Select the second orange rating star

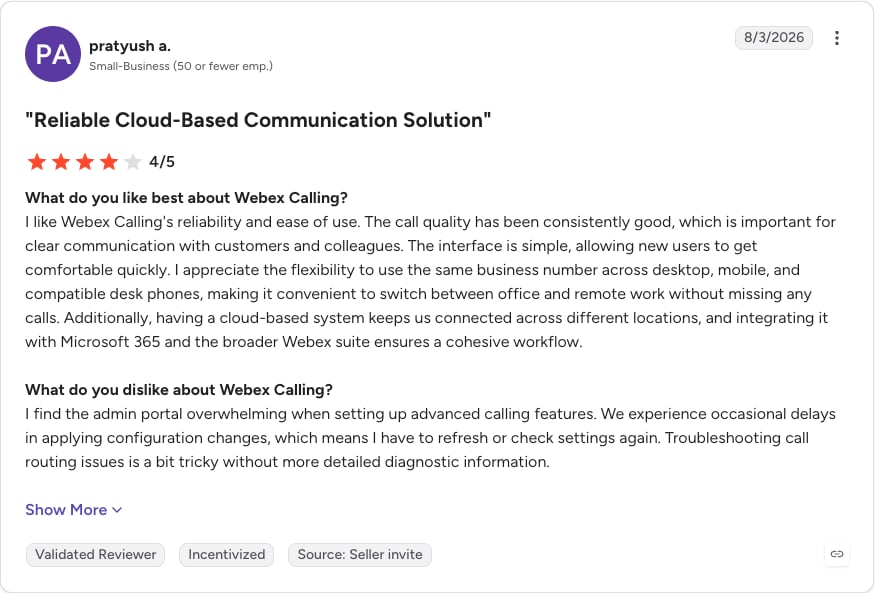click(x=61, y=162)
